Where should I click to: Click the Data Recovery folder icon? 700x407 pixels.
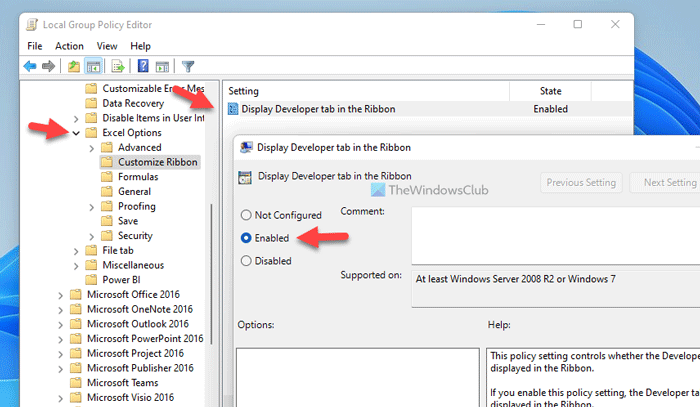pos(91,103)
